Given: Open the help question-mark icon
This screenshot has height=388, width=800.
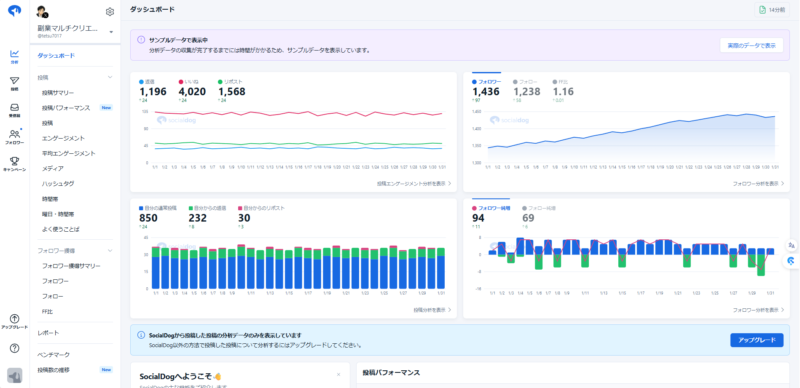Looking at the screenshot, I should (14, 348).
